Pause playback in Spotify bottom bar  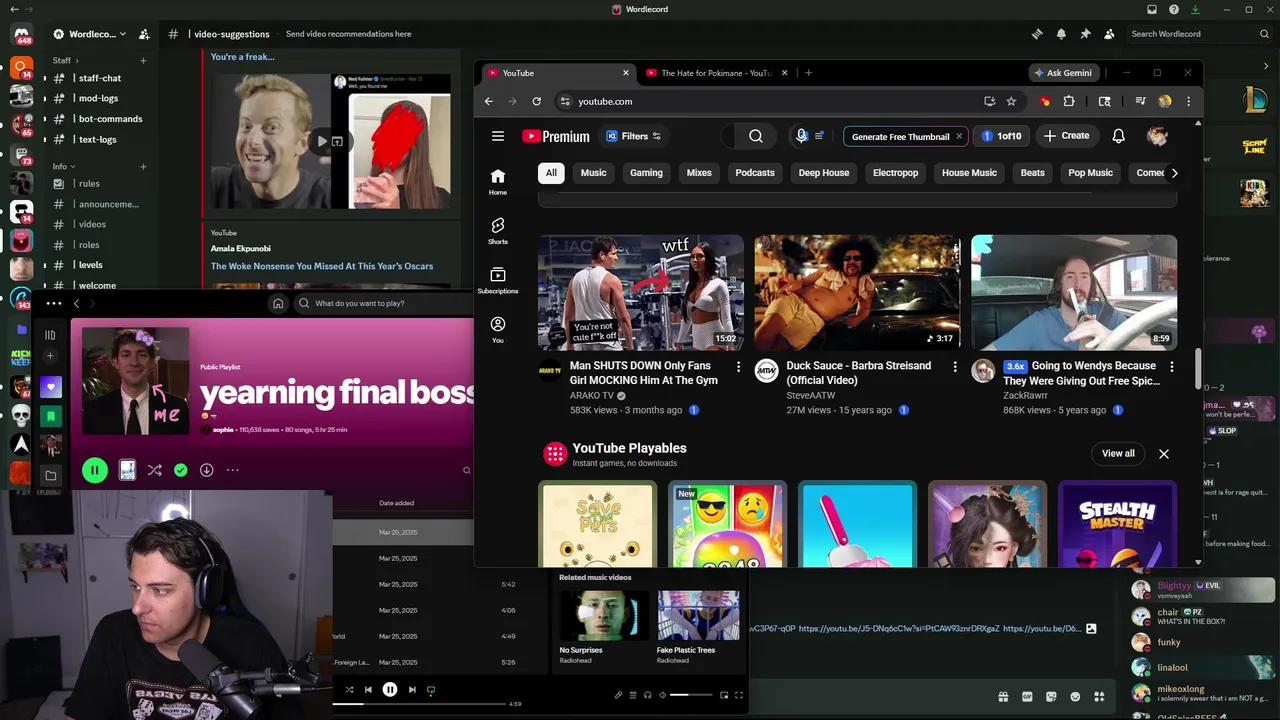(x=390, y=689)
